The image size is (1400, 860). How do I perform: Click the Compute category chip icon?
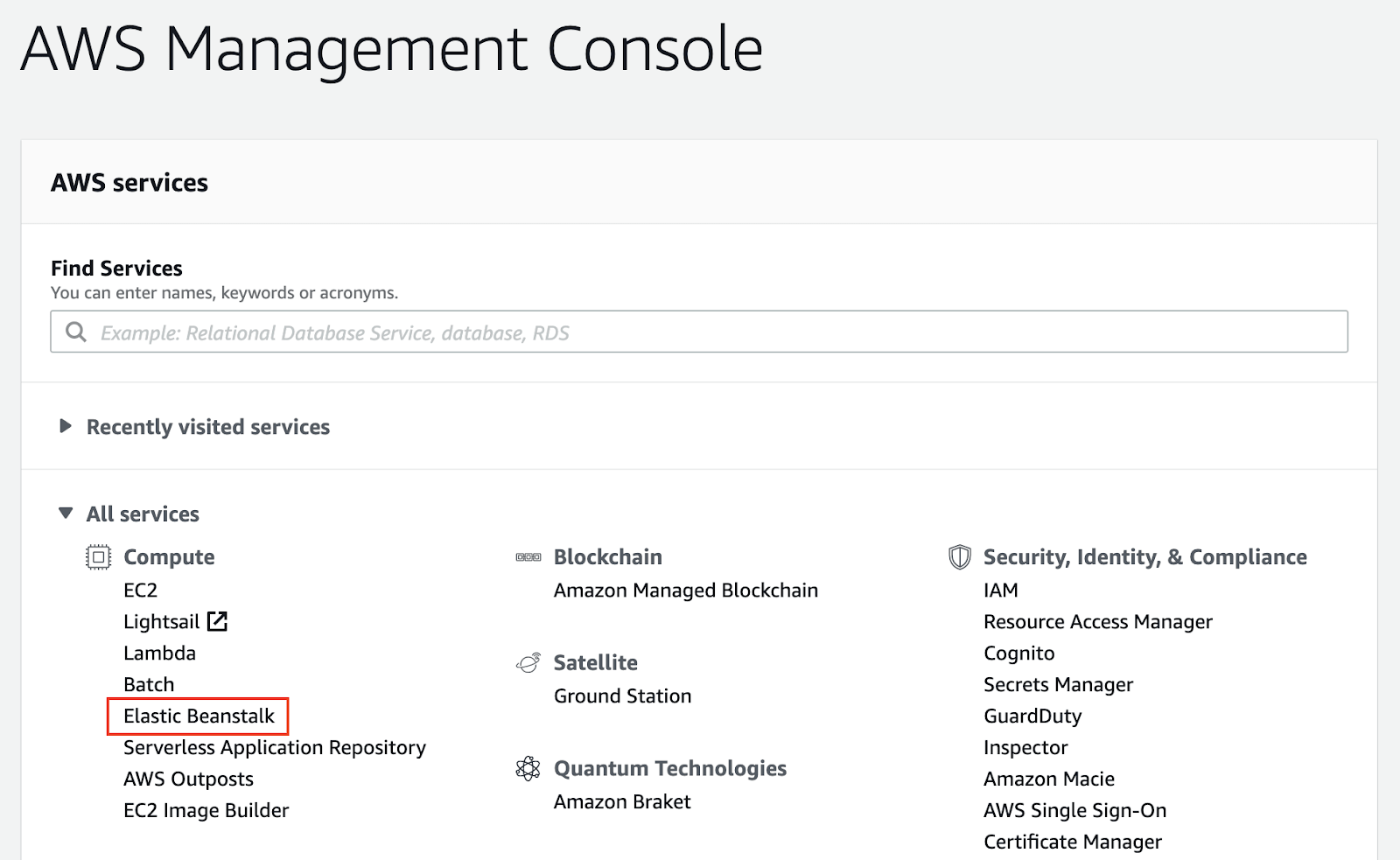[x=98, y=557]
